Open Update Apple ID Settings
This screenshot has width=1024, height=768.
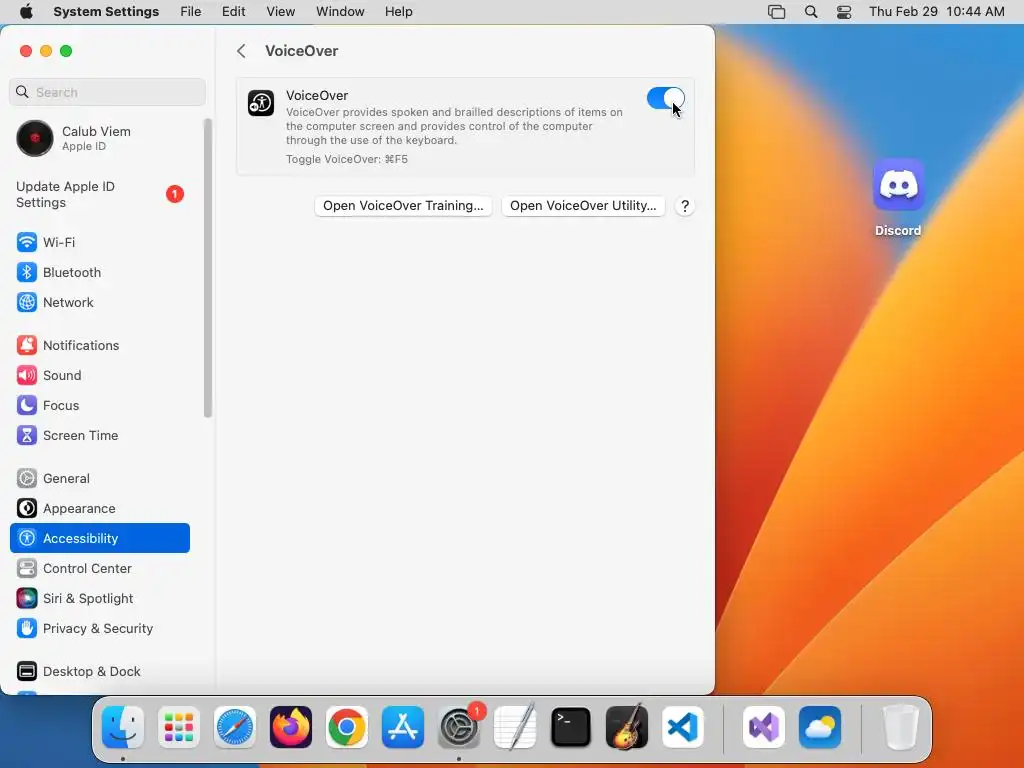click(99, 195)
